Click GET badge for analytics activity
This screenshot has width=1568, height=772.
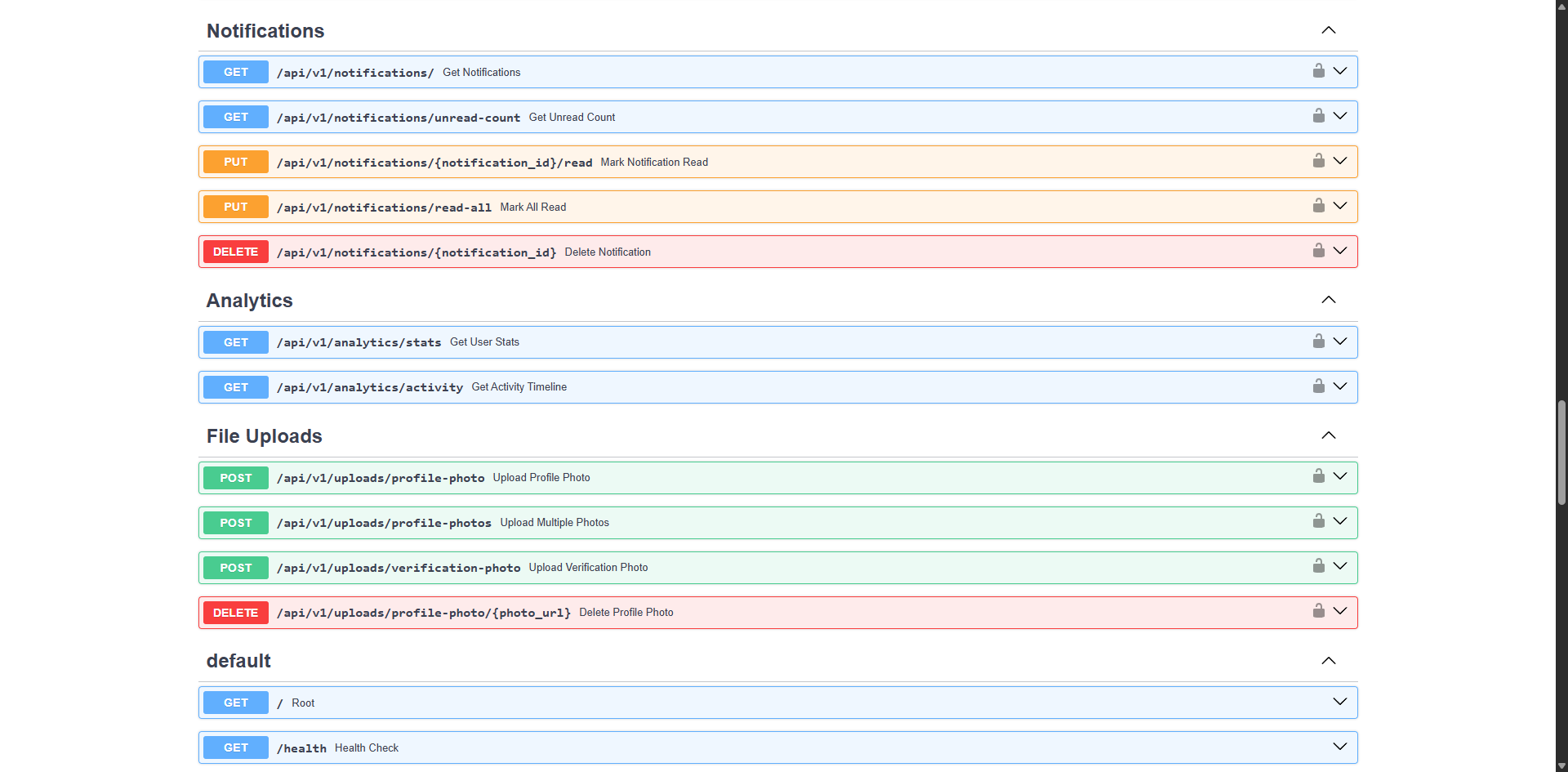236,387
